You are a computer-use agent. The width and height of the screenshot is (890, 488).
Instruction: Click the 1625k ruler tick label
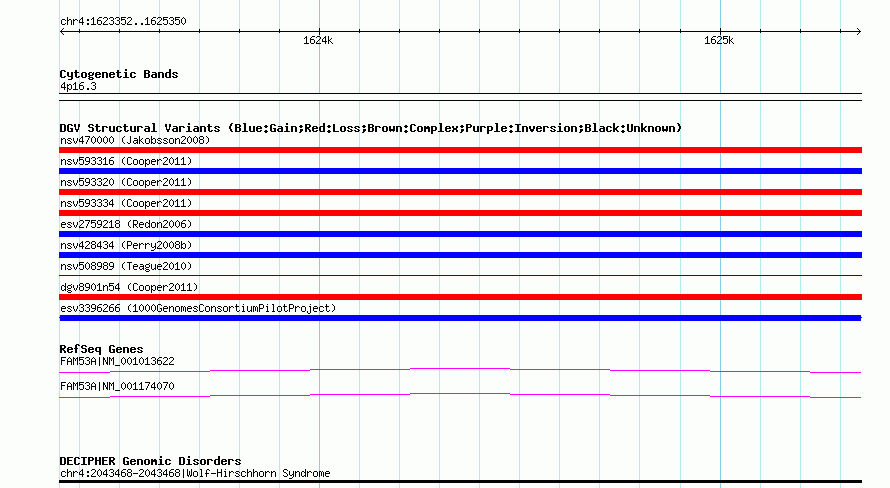click(719, 40)
